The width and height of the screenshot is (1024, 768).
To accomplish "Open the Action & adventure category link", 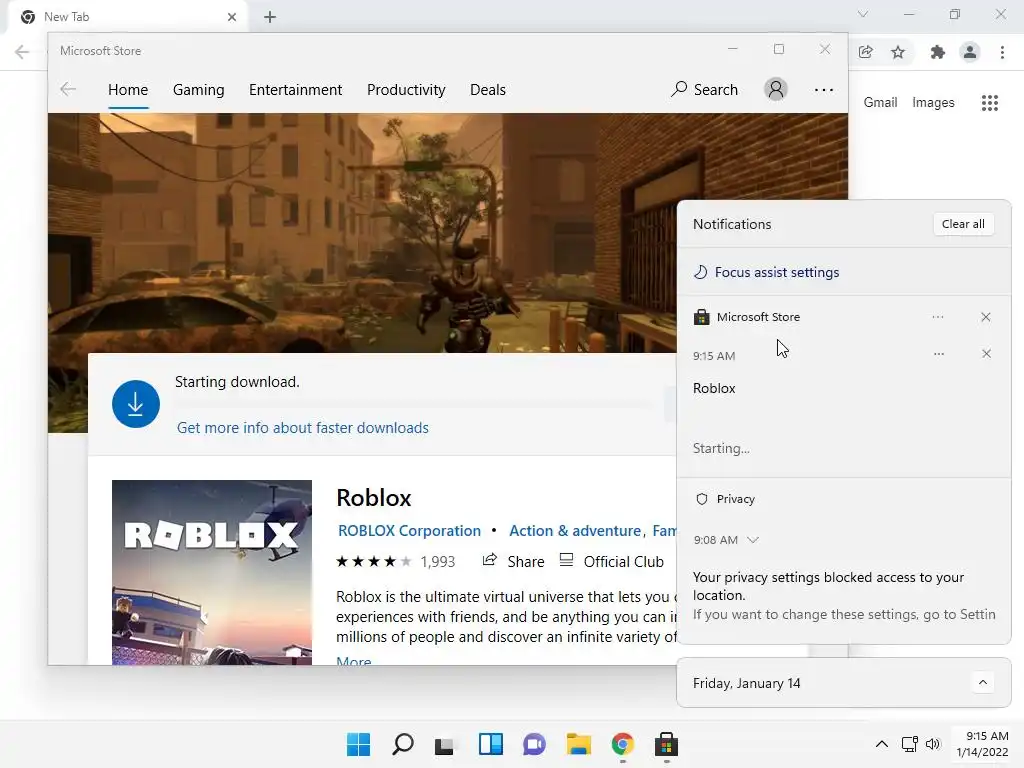I will point(575,531).
